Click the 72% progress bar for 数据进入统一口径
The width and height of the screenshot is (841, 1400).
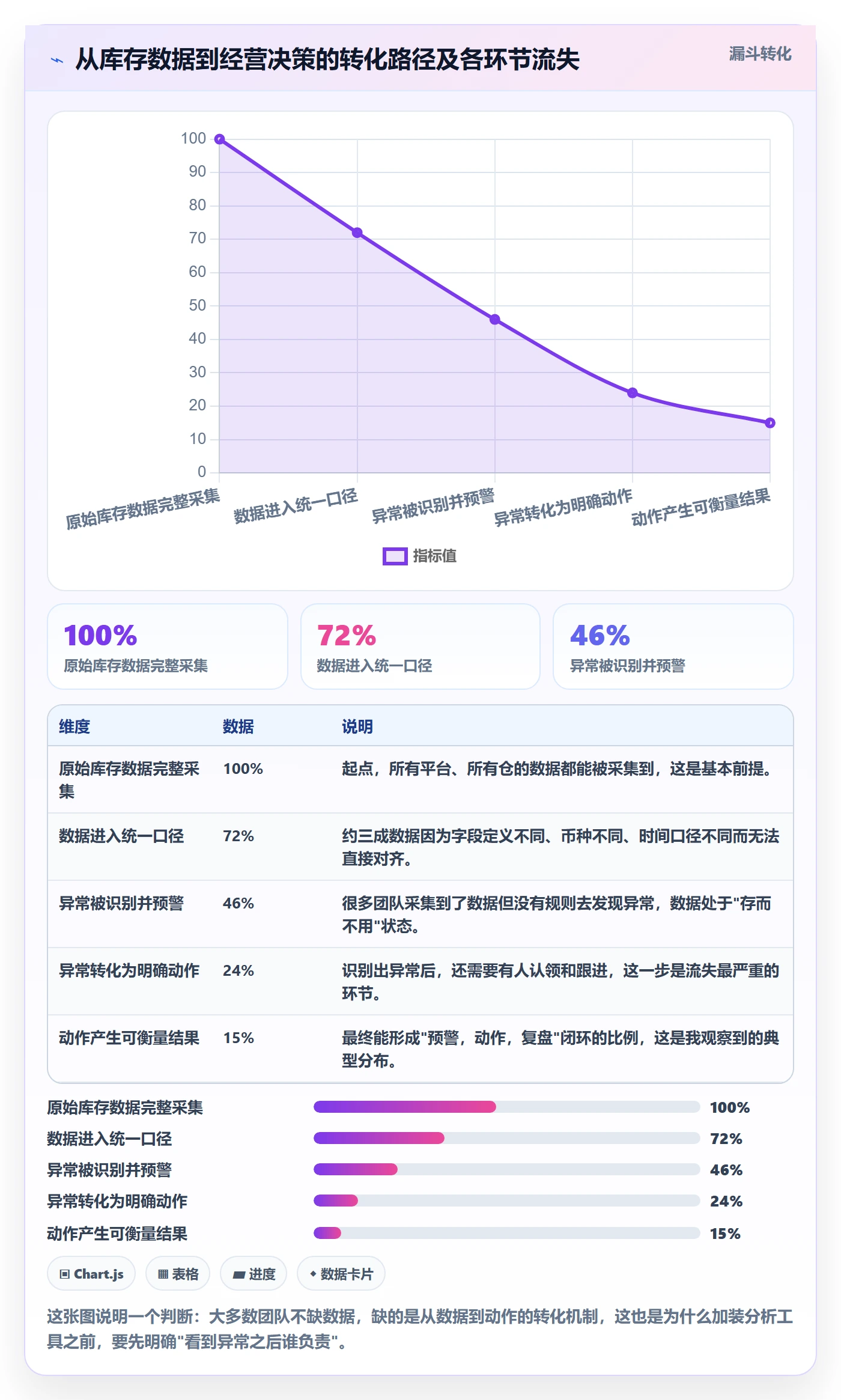click(507, 1138)
